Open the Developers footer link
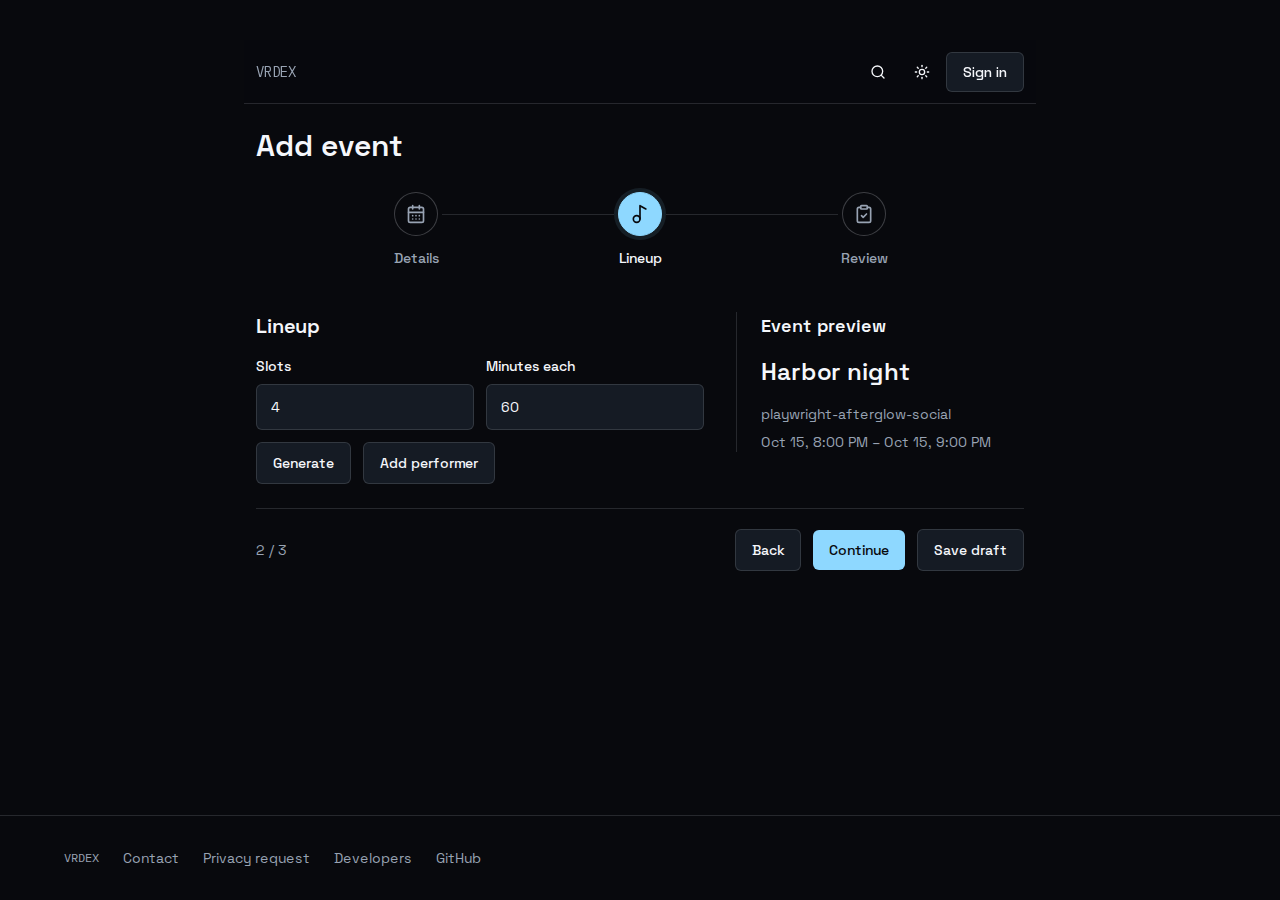The height and width of the screenshot is (900, 1280). (x=373, y=858)
